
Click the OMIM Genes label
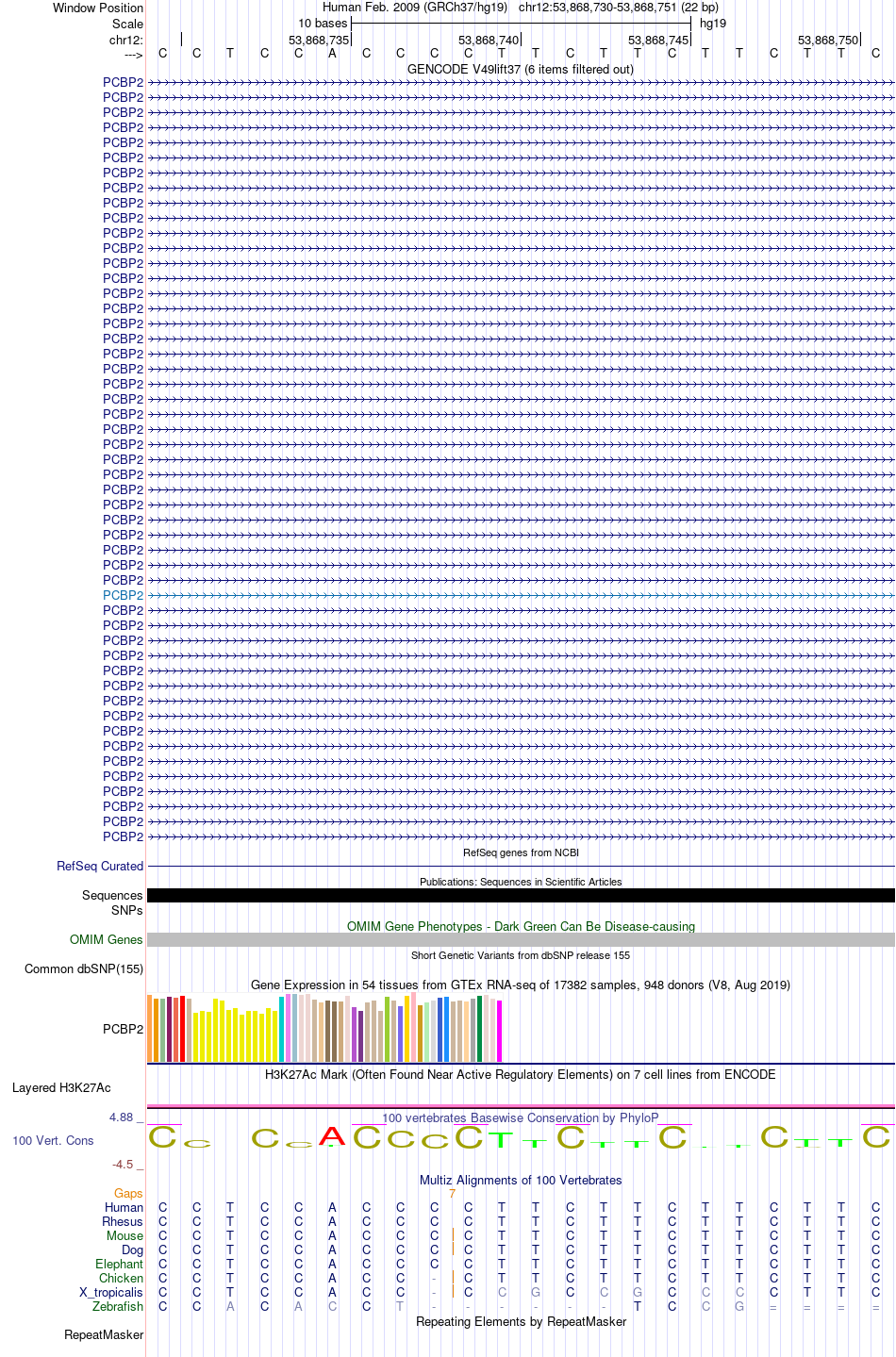pos(107,939)
